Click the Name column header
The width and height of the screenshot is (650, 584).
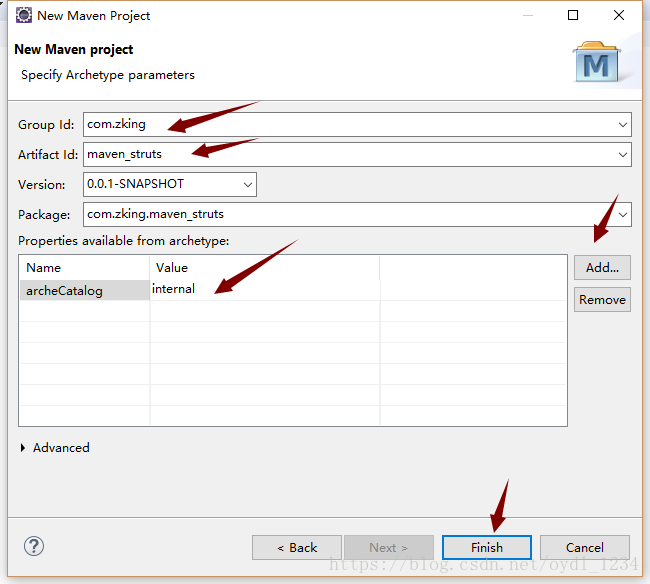85,268
